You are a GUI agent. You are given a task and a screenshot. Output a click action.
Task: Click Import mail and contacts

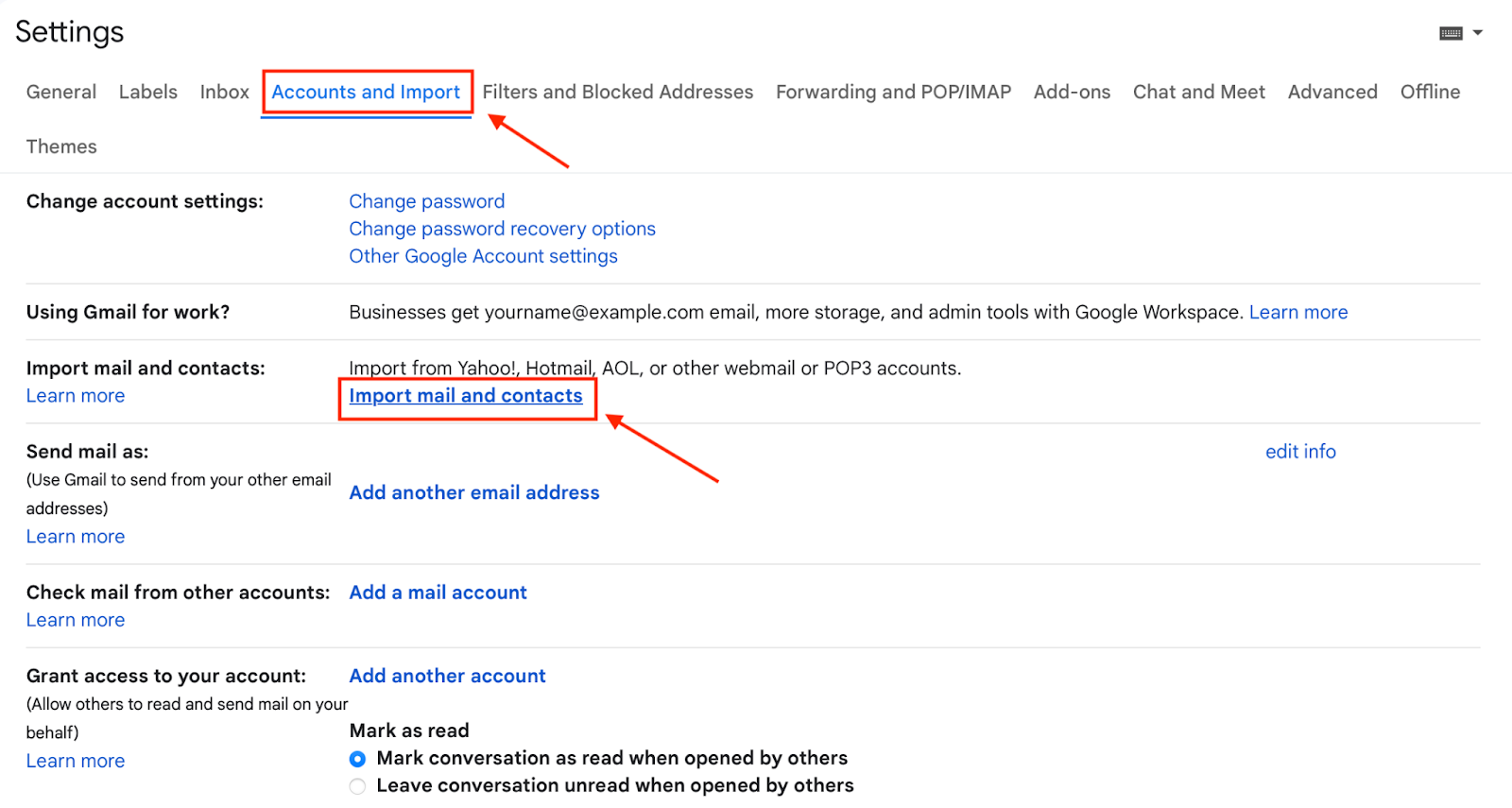[466, 395]
